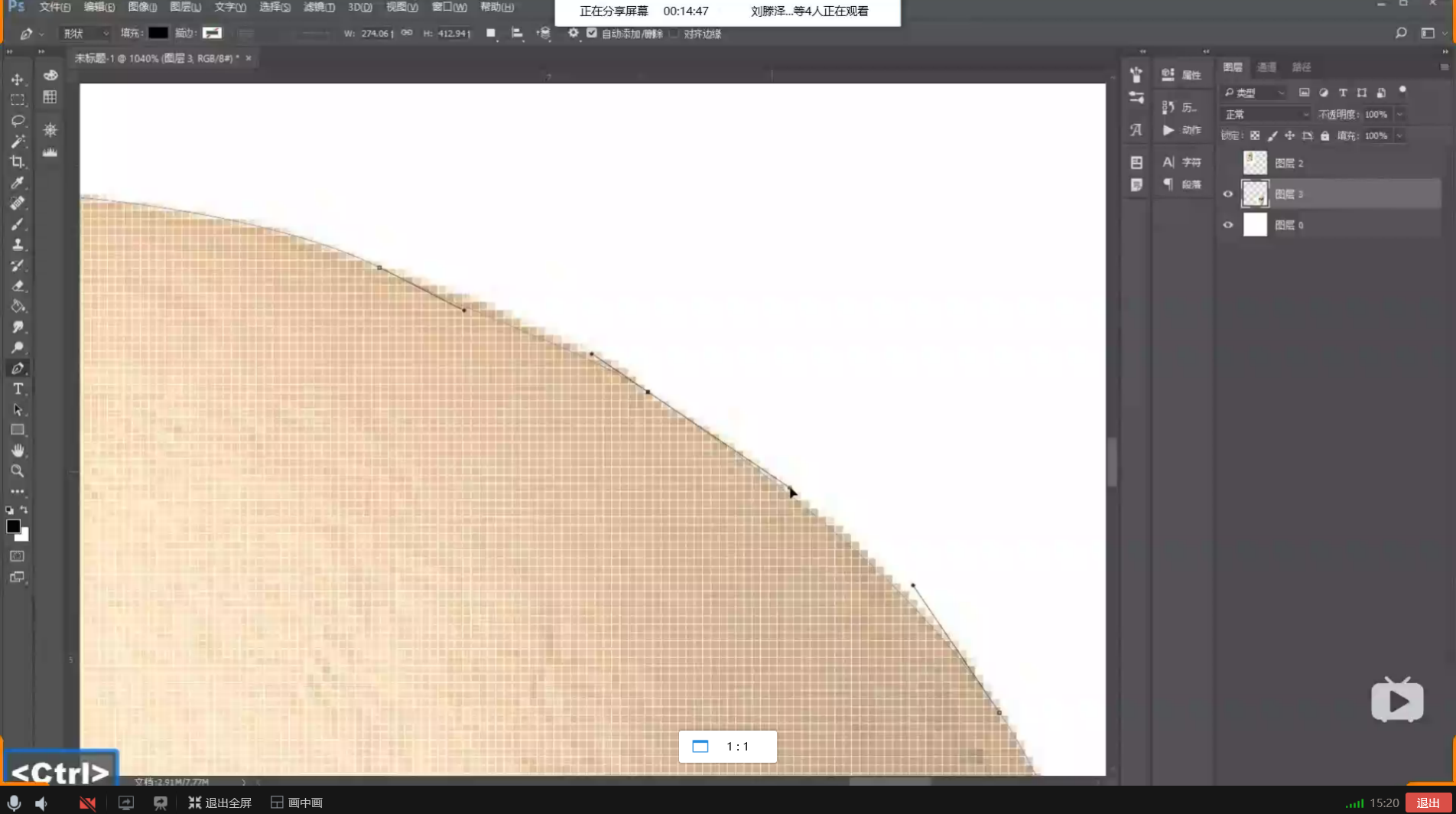Click the black fill color swatch
Screen dimensions: 1456x814
pos(158,33)
